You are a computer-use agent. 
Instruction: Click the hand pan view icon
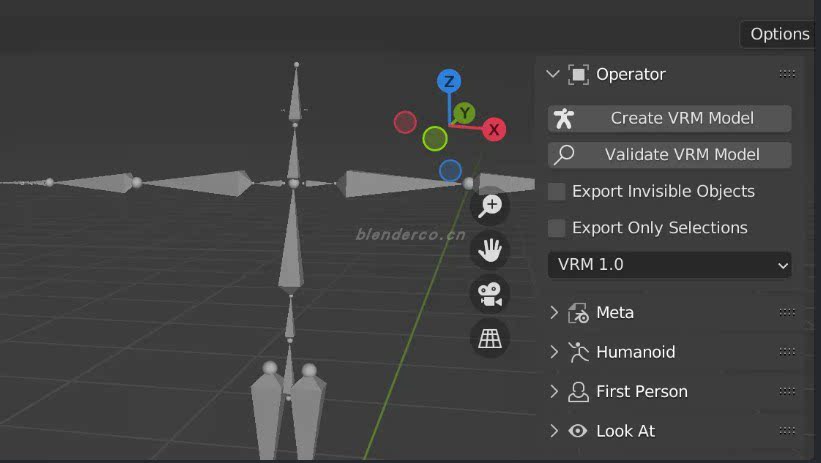pyautogui.click(x=490, y=250)
